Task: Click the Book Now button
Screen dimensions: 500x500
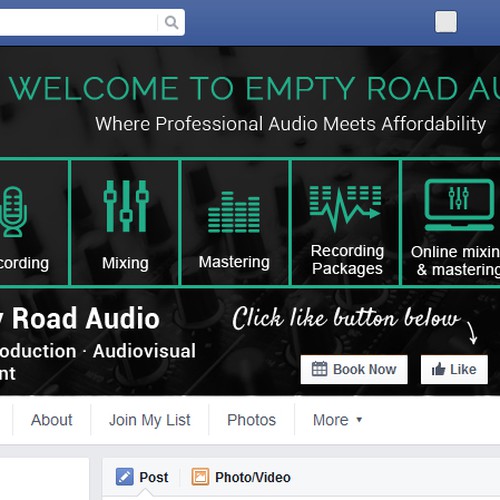Action: pyautogui.click(x=354, y=369)
